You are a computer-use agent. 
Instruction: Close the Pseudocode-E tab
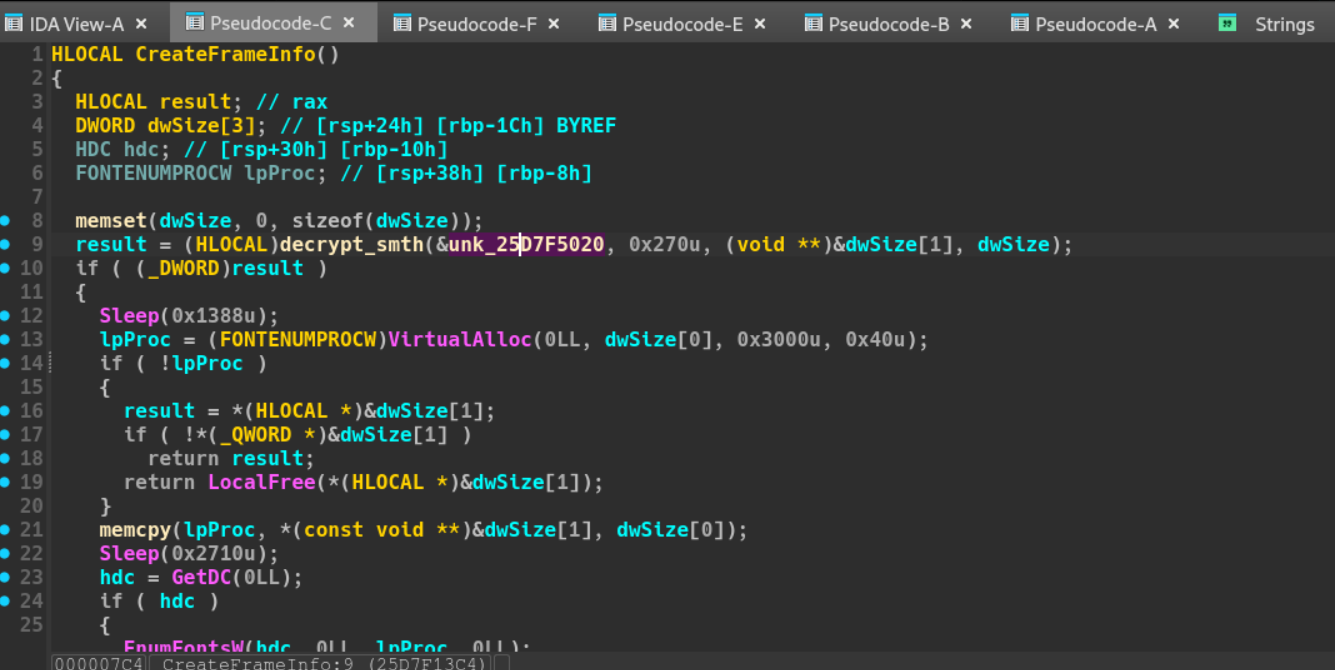pyautogui.click(x=760, y=24)
